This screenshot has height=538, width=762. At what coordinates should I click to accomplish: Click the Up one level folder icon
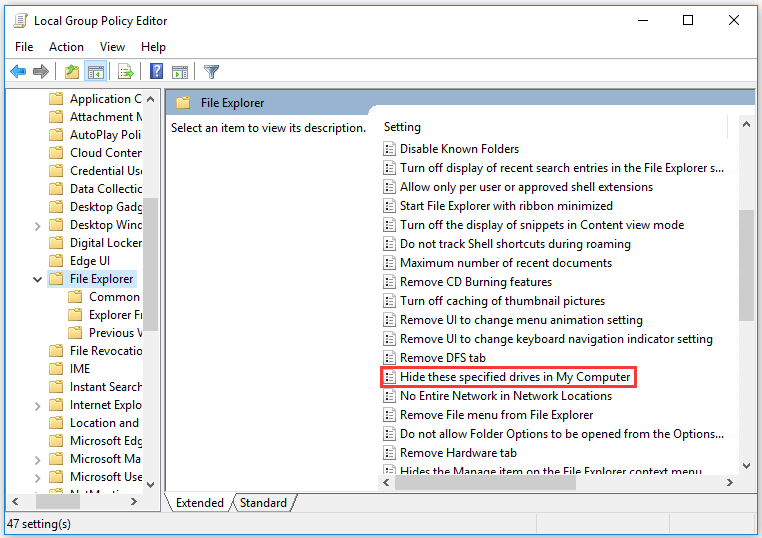(x=72, y=72)
